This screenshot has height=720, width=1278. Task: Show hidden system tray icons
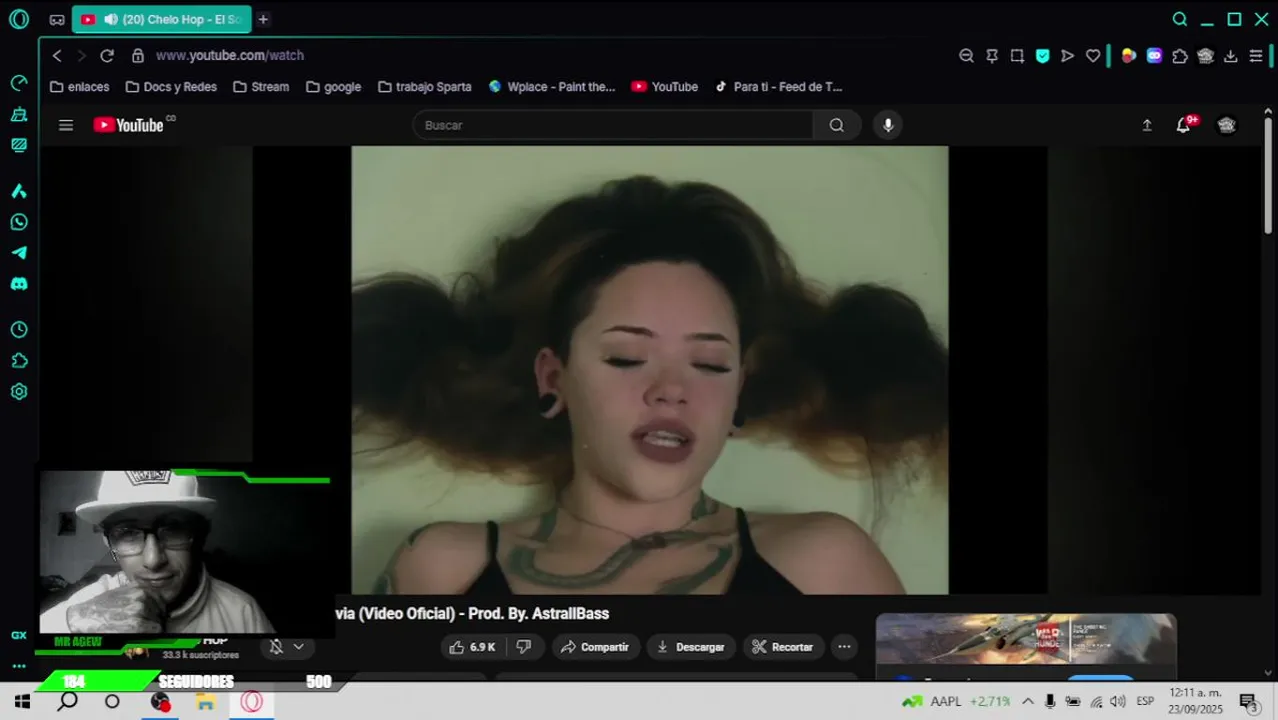click(1027, 702)
